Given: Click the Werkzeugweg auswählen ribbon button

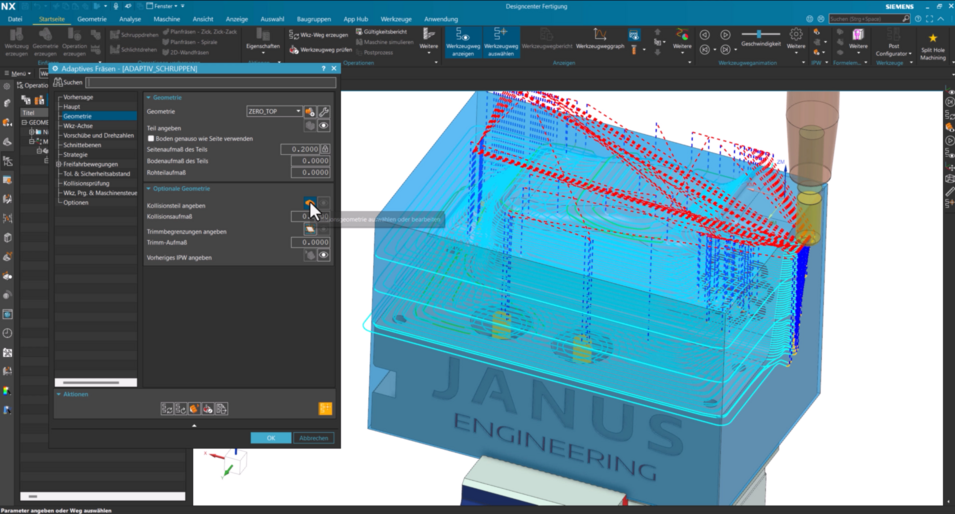Looking at the screenshot, I should pos(501,41).
